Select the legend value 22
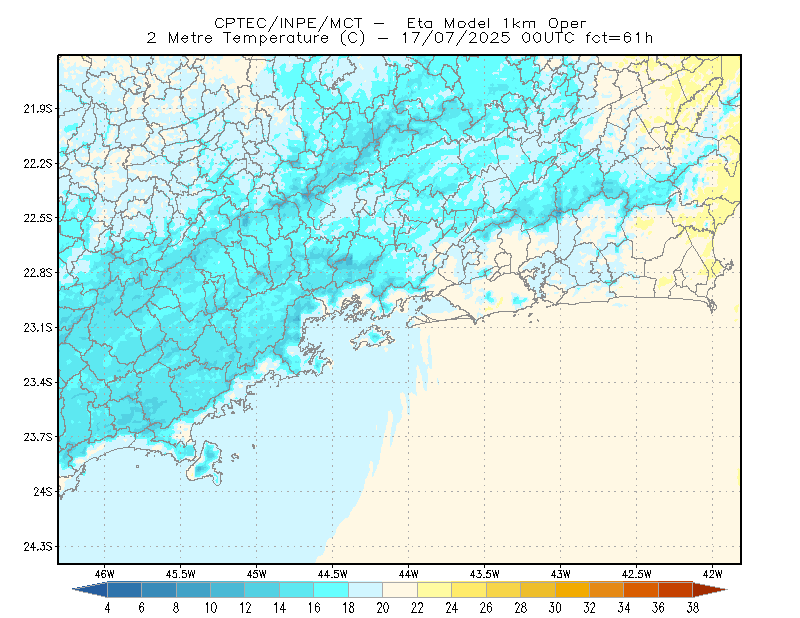Viewport: 800px width, 618px height. pyautogui.click(x=417, y=608)
